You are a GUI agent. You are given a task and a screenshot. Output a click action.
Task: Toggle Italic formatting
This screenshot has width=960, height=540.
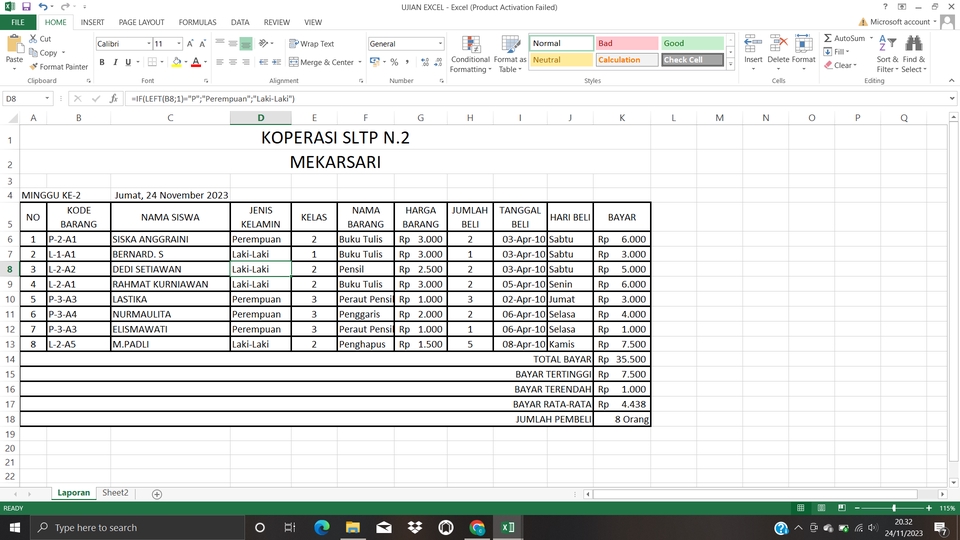pos(115,62)
